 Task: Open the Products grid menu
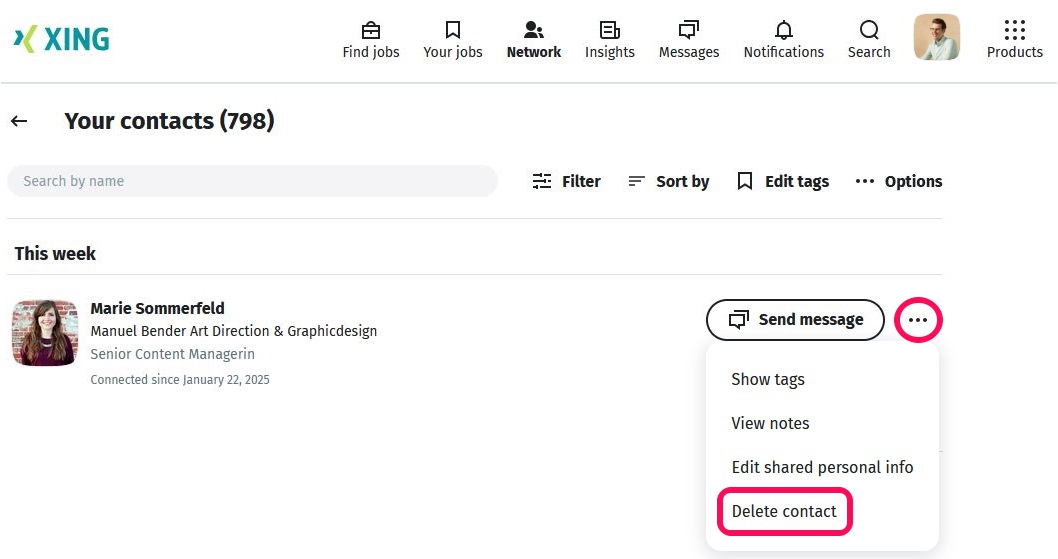(1014, 40)
